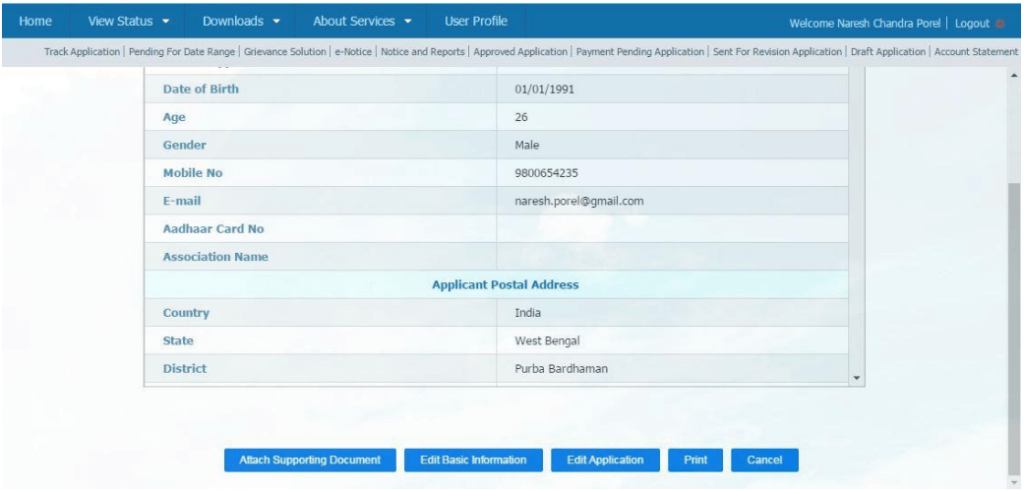Select the mobile number 9800654235
Screen dimensions: 1024x491
click(x=547, y=173)
